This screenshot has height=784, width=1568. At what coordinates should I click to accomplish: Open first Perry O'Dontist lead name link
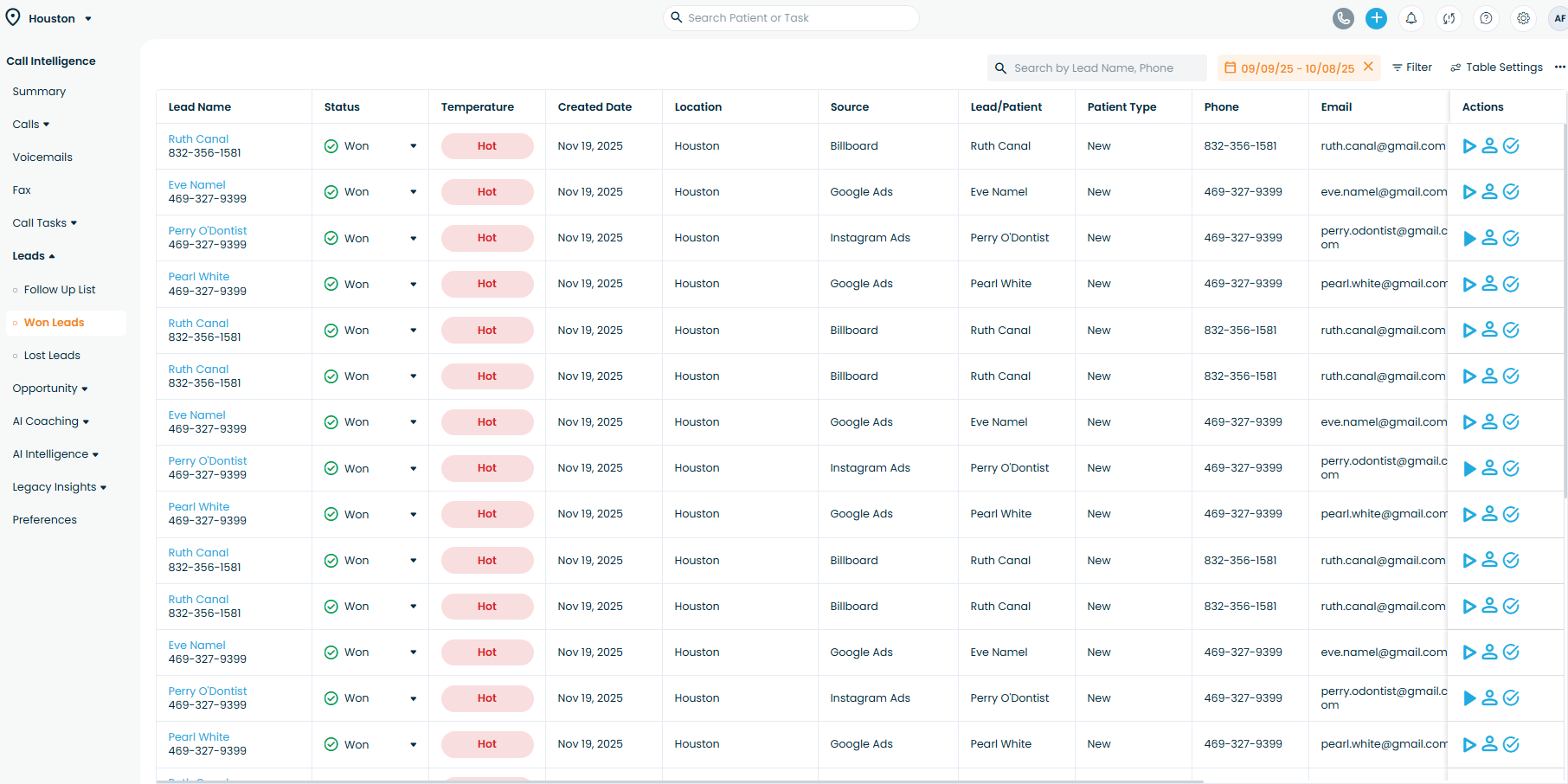tap(208, 231)
